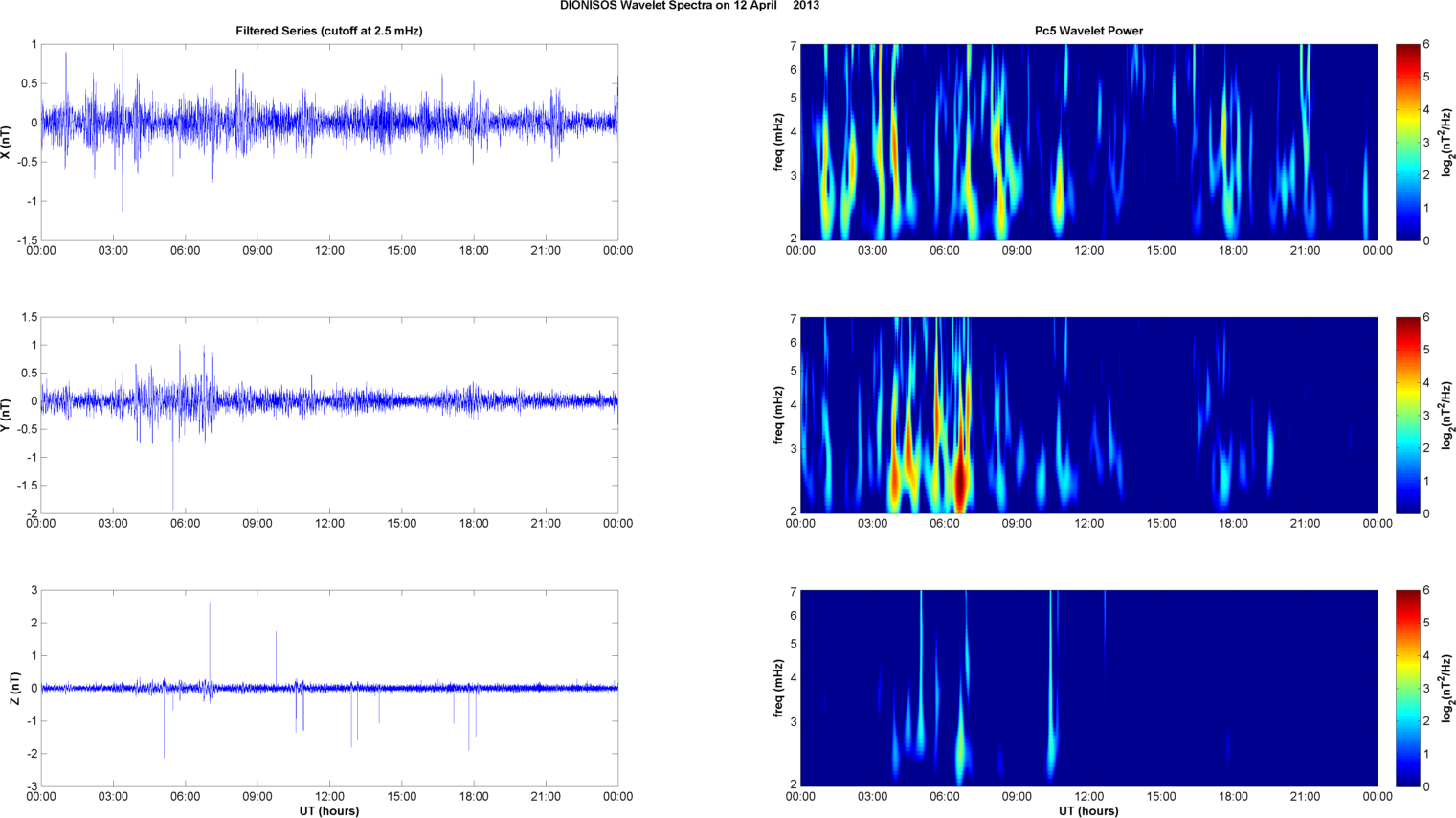
Task: Click "UT (hours)" below the Z time series
Action: [x=329, y=810]
